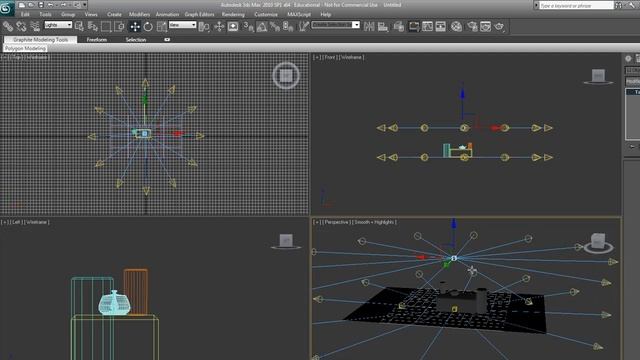Open the View reference coordinate dropdown

tap(182, 25)
